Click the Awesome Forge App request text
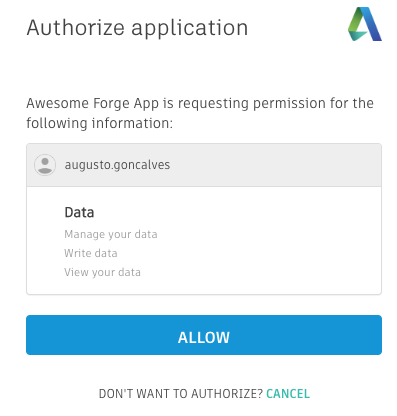This screenshot has height=416, width=397. point(200,113)
